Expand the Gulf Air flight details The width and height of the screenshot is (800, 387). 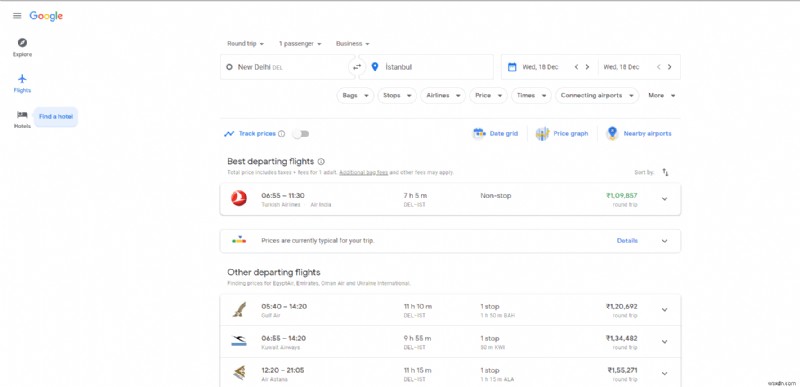point(664,310)
